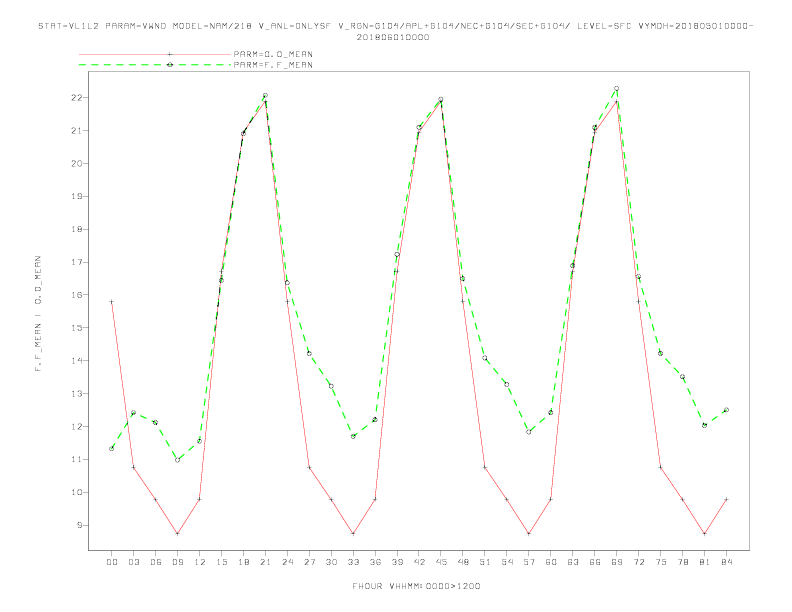Screen dimensions: 792x612
Task: Click the x-axis tick label 60
Action: (551, 562)
